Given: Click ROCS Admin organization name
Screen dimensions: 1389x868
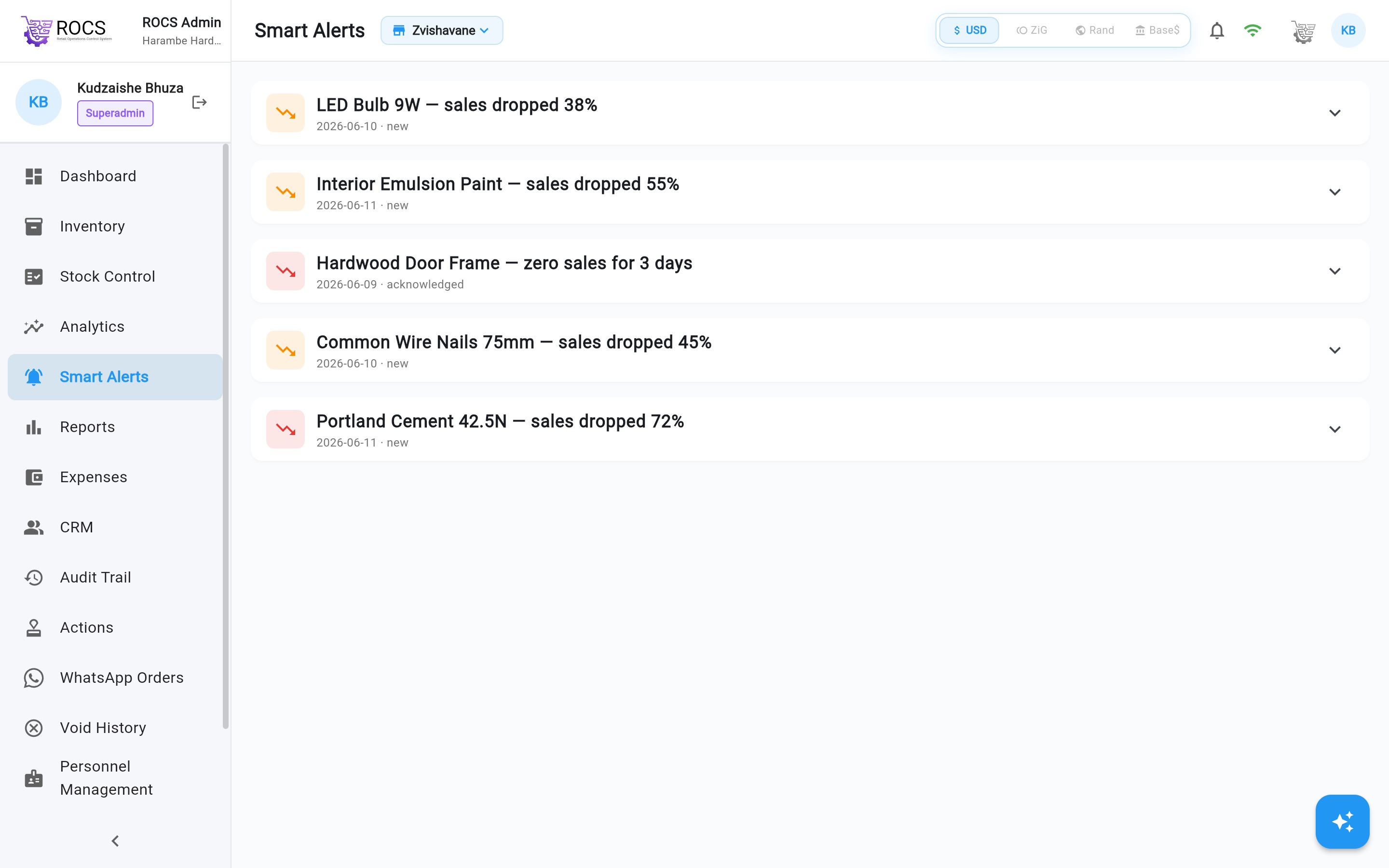Looking at the screenshot, I should (x=181, y=22).
